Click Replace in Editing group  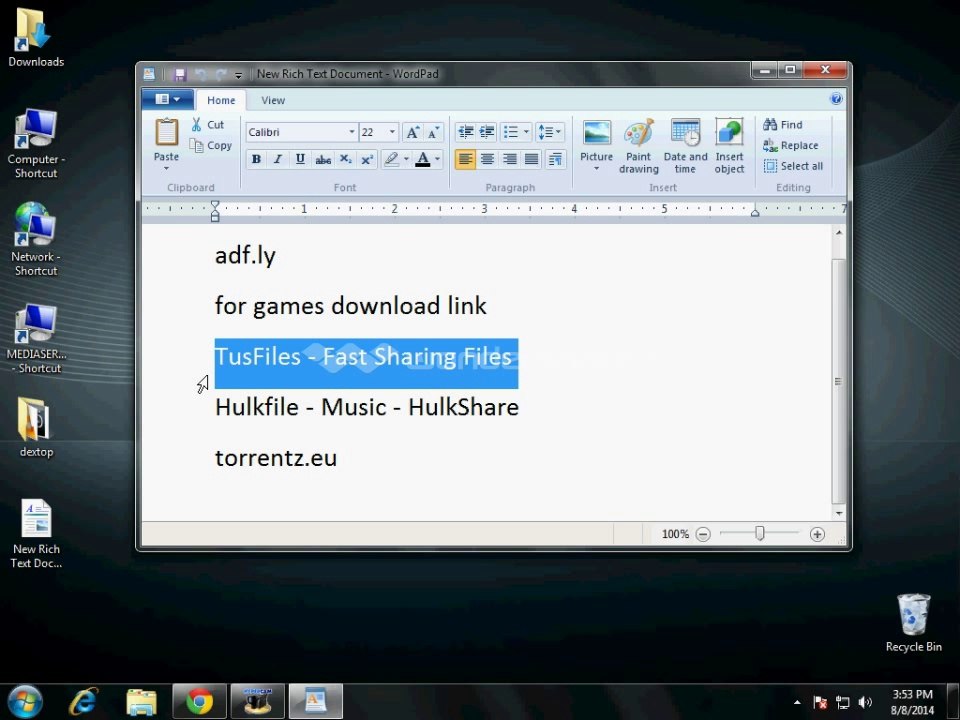pos(790,146)
